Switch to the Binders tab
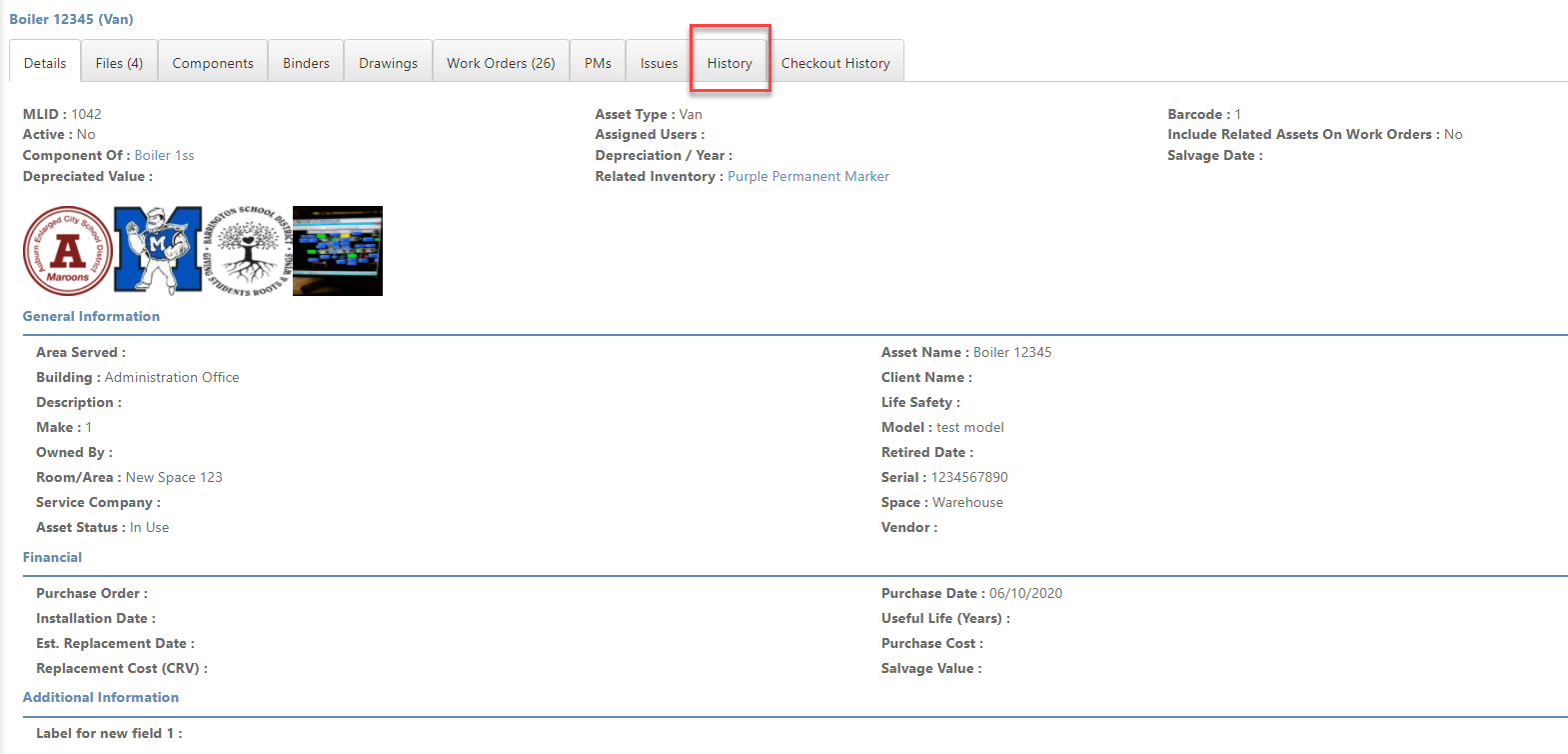The height and width of the screenshot is (754, 1568). (306, 62)
